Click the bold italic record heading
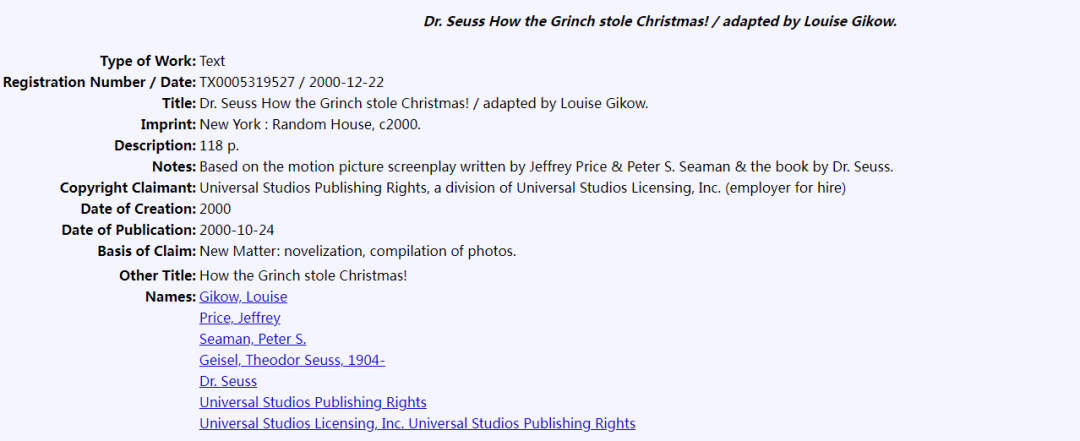This screenshot has height=441, width=1080. (x=661, y=21)
